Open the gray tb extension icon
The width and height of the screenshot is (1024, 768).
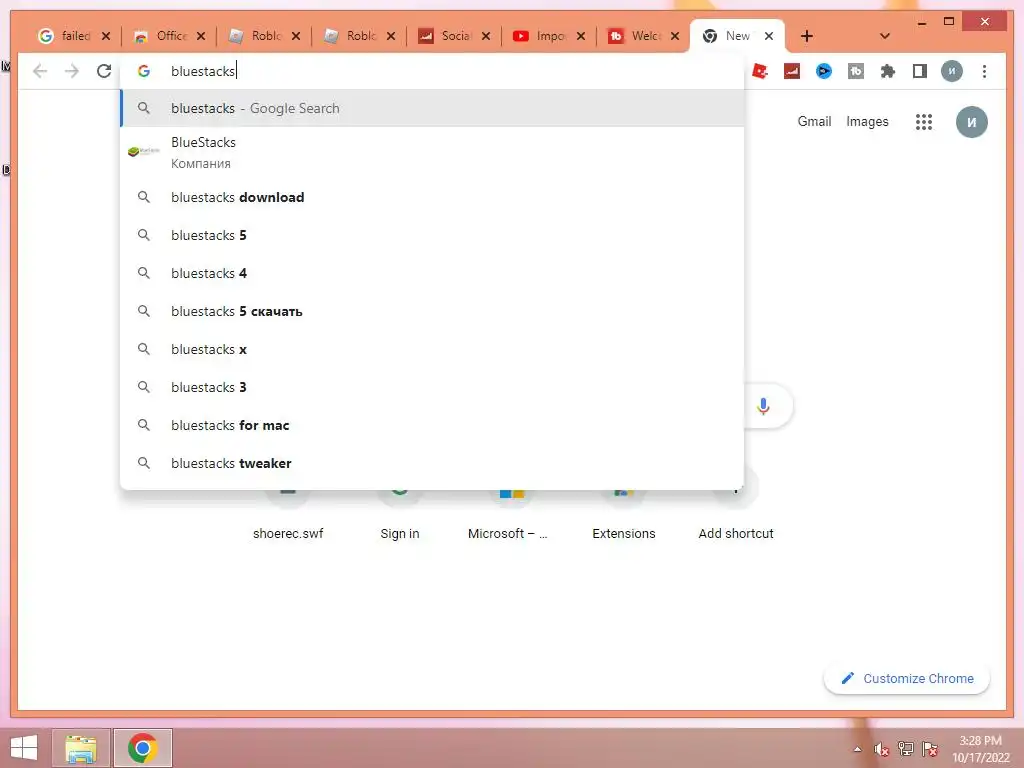pos(856,71)
